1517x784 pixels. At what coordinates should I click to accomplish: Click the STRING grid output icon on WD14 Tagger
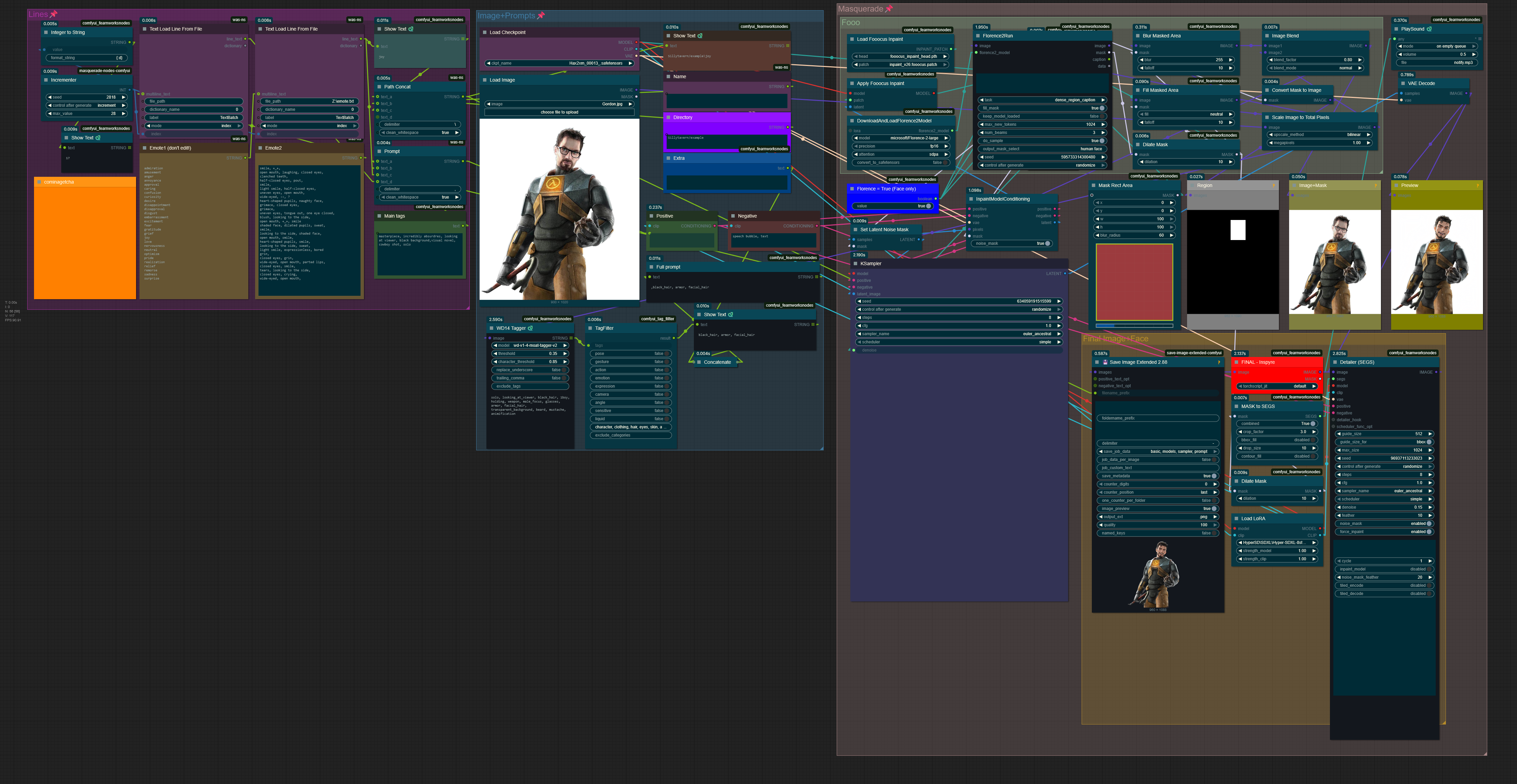click(x=571, y=338)
